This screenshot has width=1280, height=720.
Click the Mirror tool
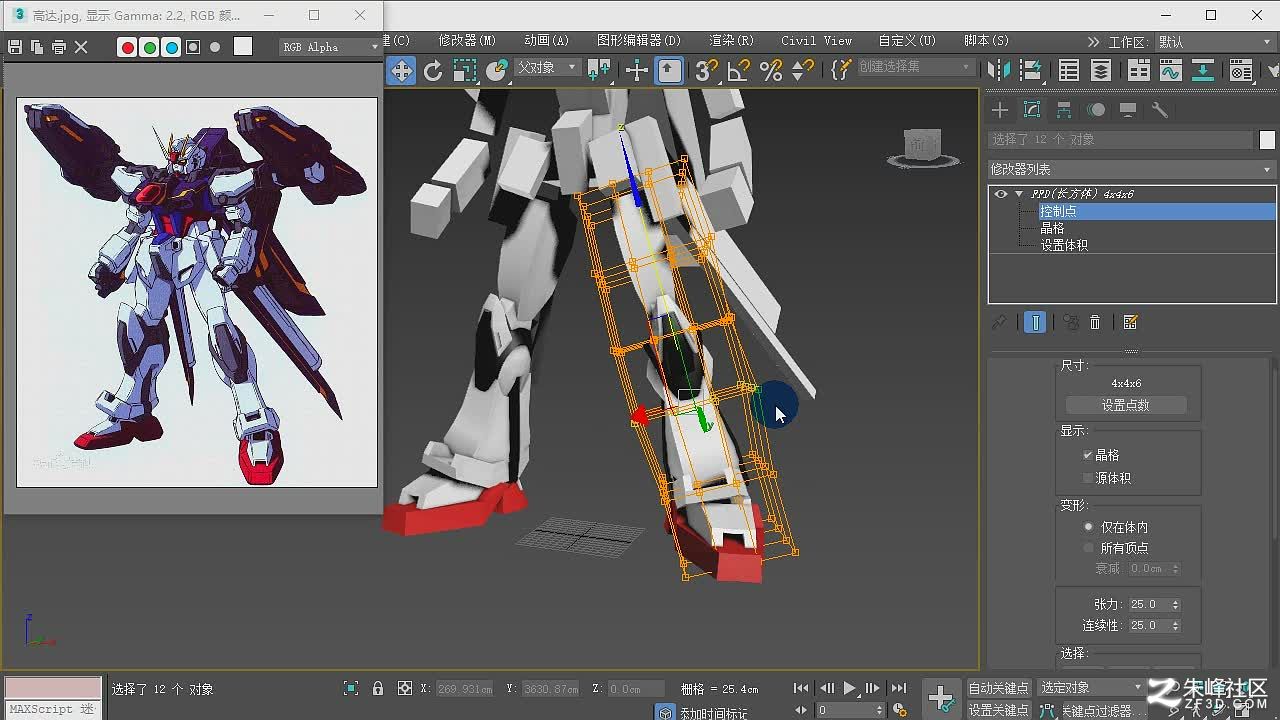pyautogui.click(x=997, y=70)
